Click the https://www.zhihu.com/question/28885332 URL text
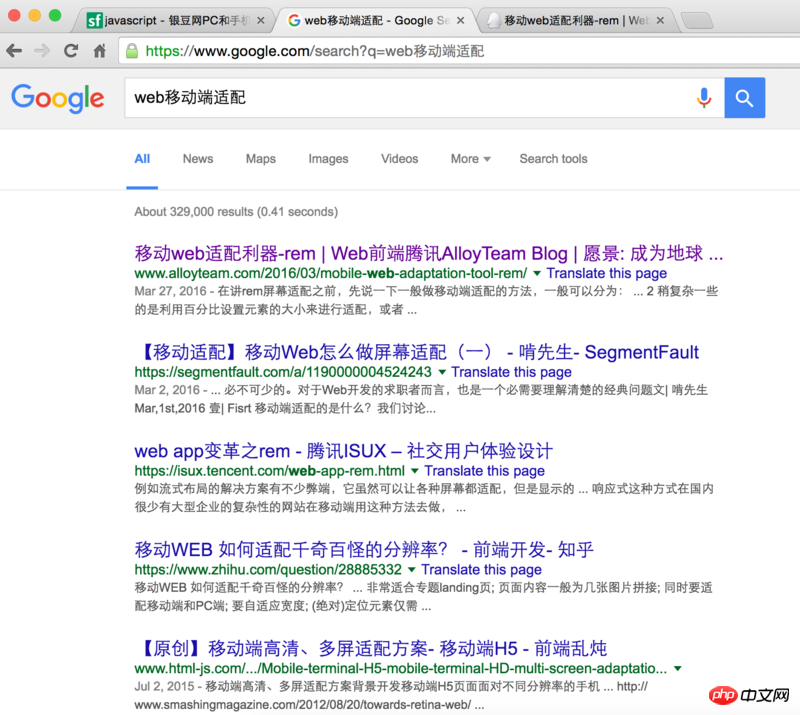Viewport: 800px width, 715px height. tap(268, 570)
